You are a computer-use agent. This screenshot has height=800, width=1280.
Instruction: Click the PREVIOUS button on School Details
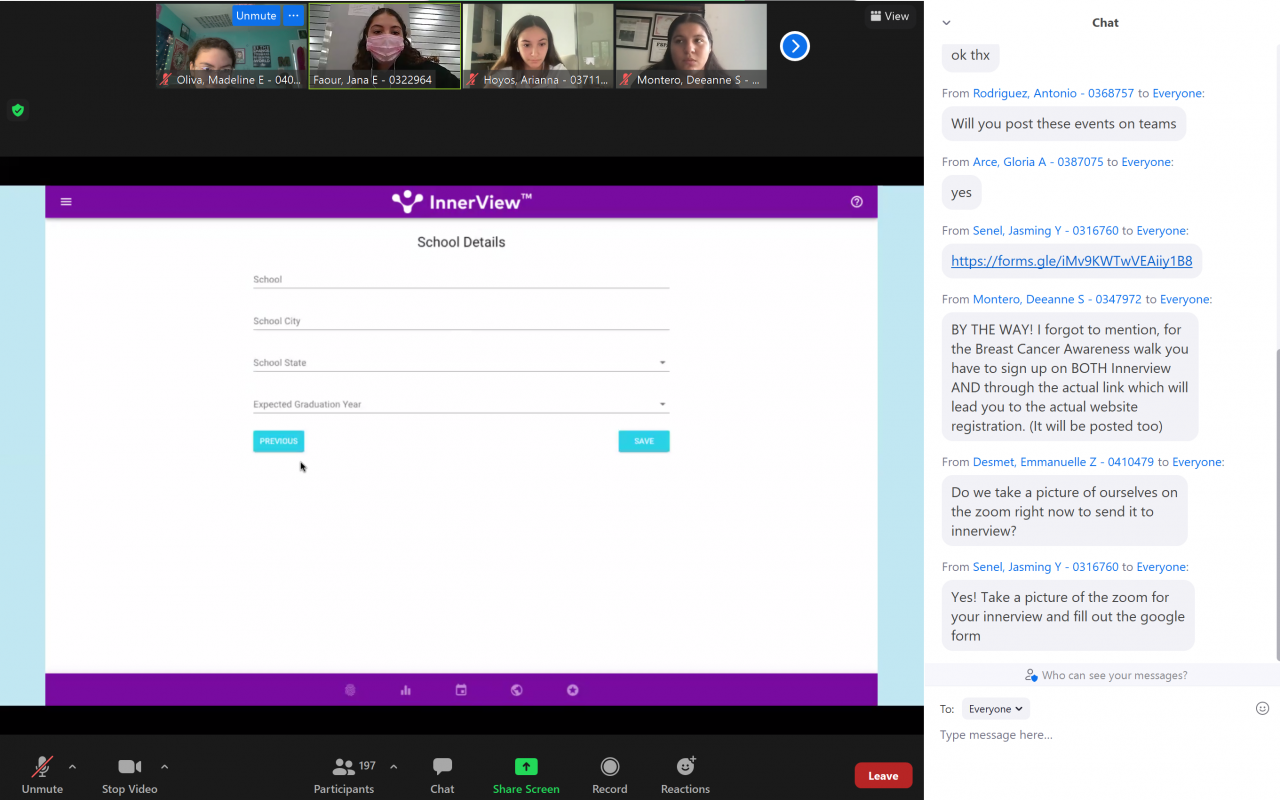tap(279, 441)
